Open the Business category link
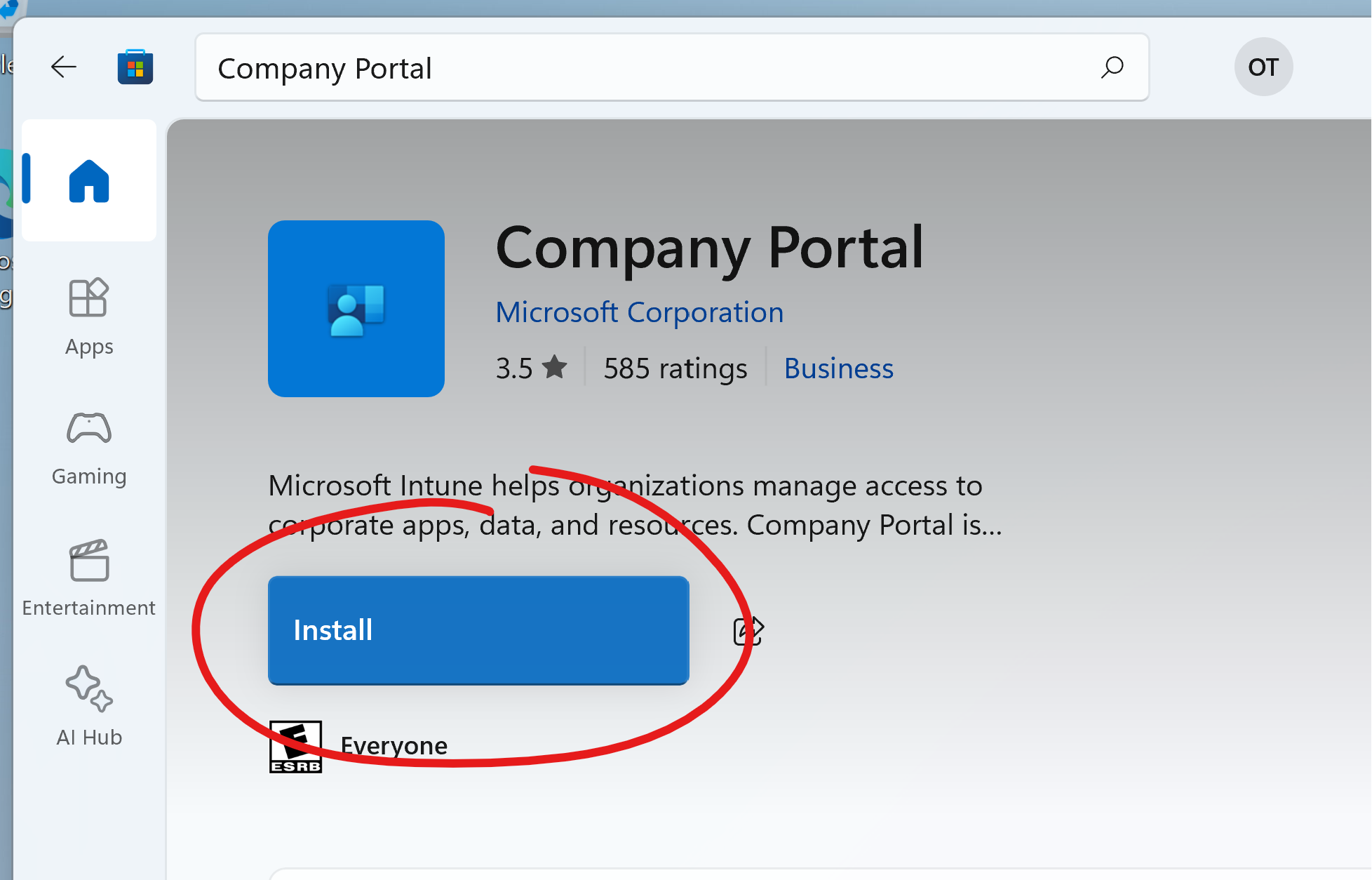The width and height of the screenshot is (1372, 880). click(x=839, y=368)
